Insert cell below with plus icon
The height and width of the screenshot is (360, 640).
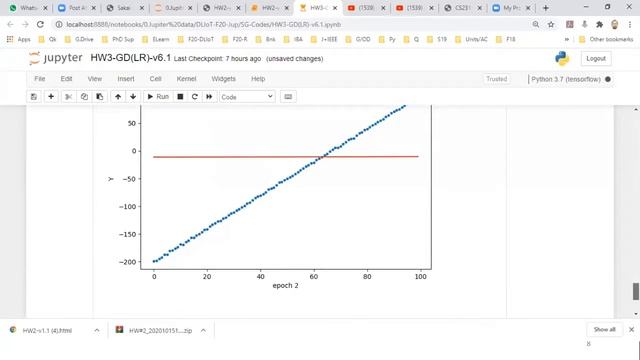[51, 97]
